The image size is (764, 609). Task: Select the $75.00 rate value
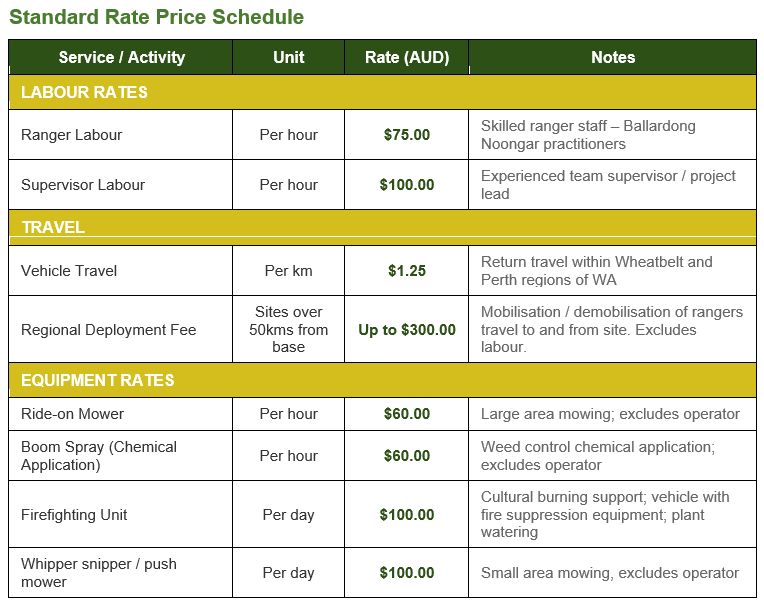(406, 134)
